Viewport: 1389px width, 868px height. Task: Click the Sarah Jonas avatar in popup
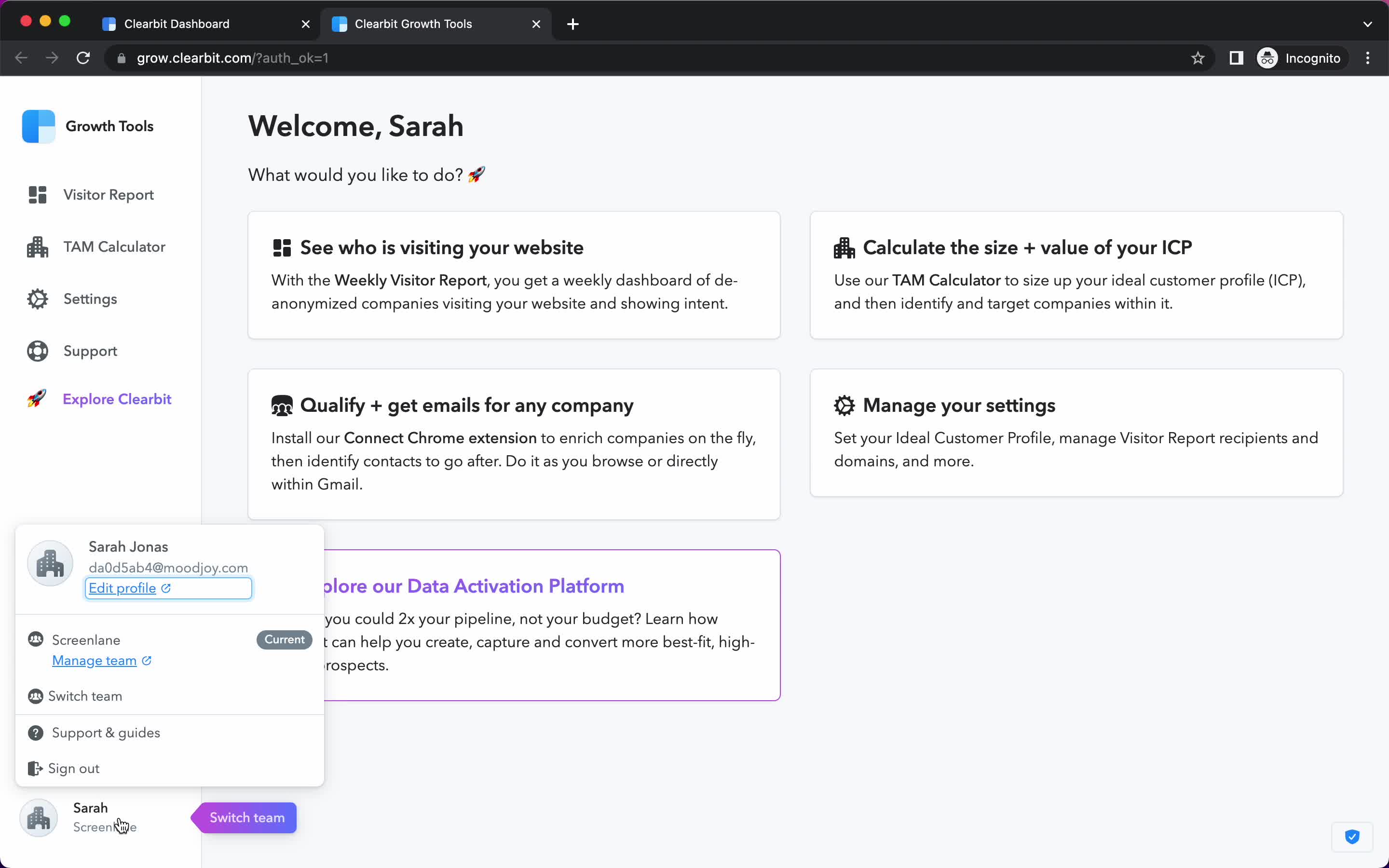pyautogui.click(x=50, y=563)
